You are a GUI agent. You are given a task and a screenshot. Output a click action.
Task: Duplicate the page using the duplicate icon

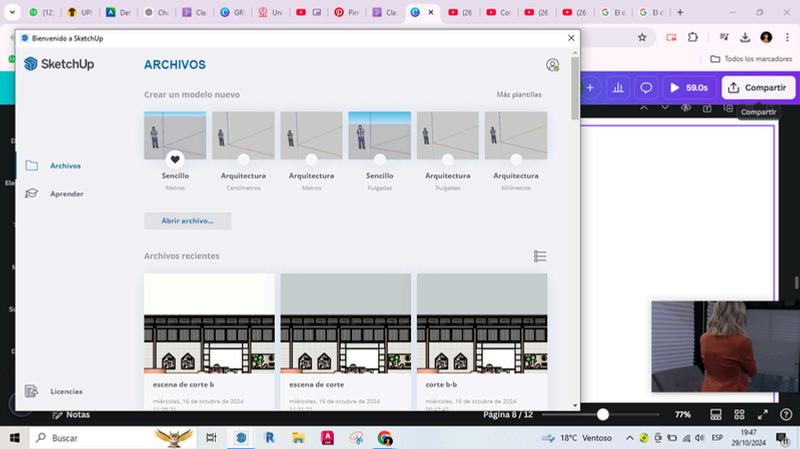(728, 108)
